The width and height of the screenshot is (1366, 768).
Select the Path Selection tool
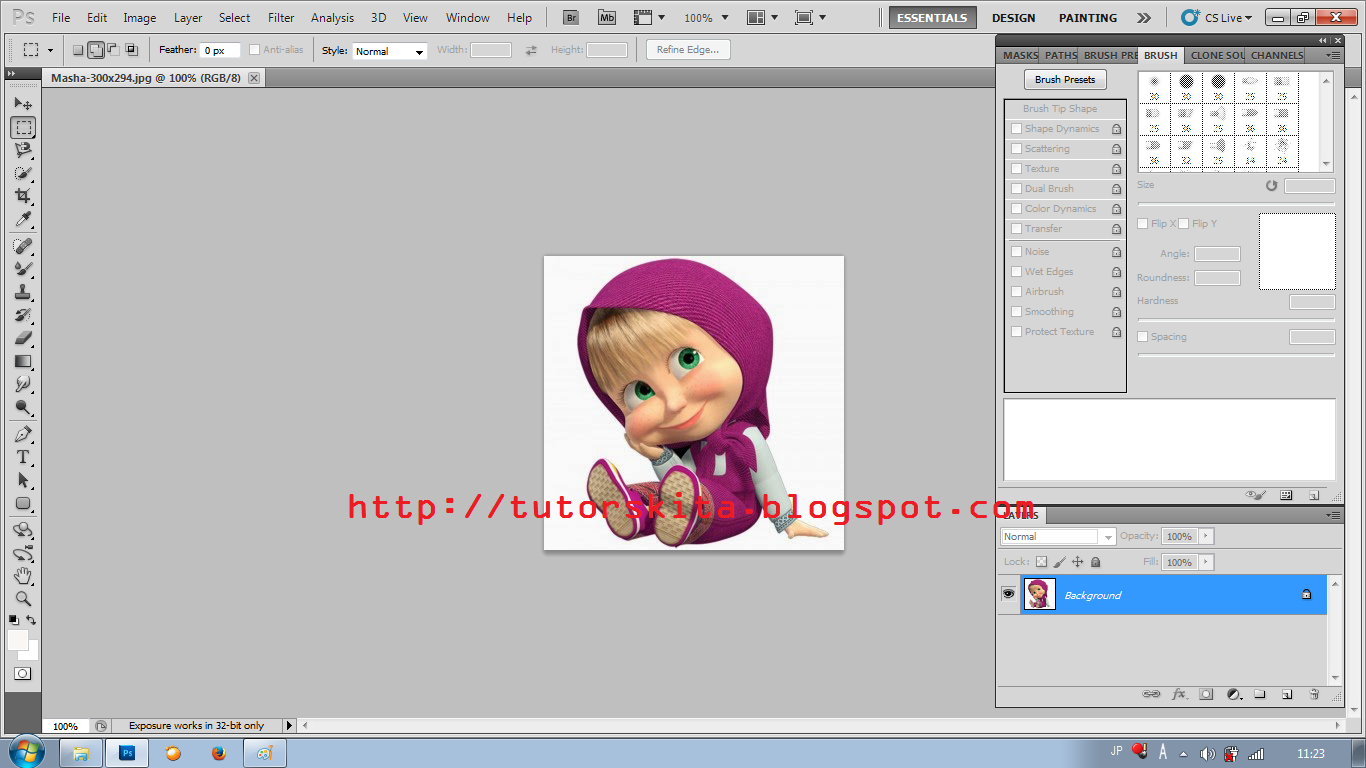(x=23, y=480)
